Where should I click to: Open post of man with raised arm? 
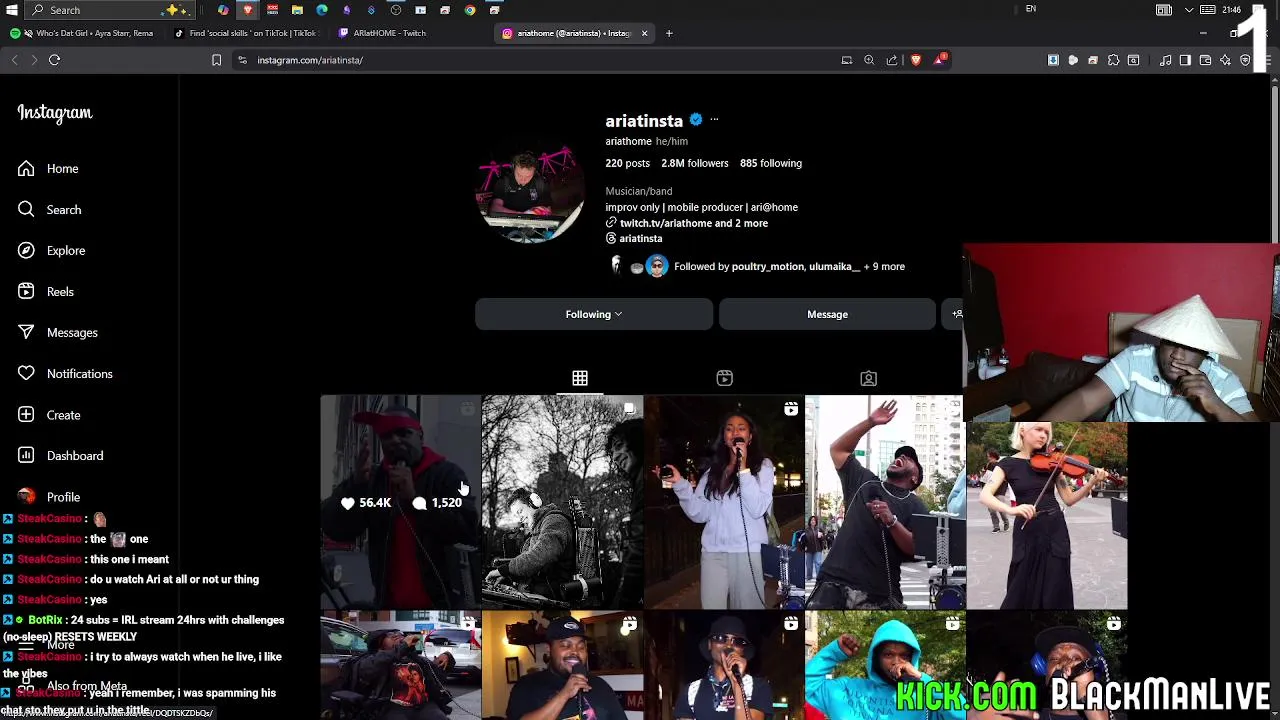click(885, 502)
